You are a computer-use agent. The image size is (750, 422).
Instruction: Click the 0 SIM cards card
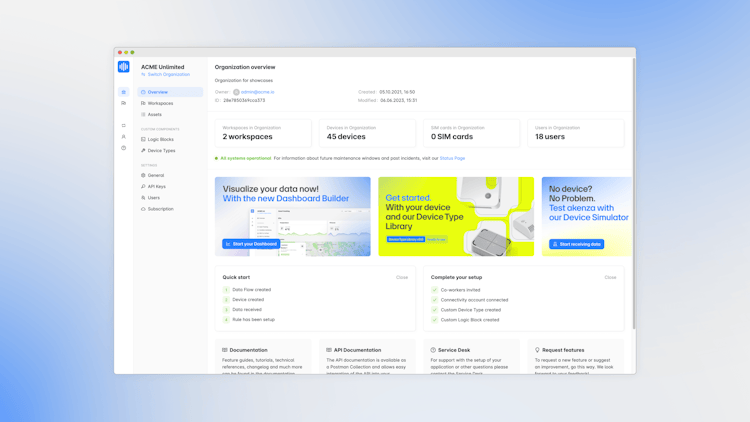[472, 133]
